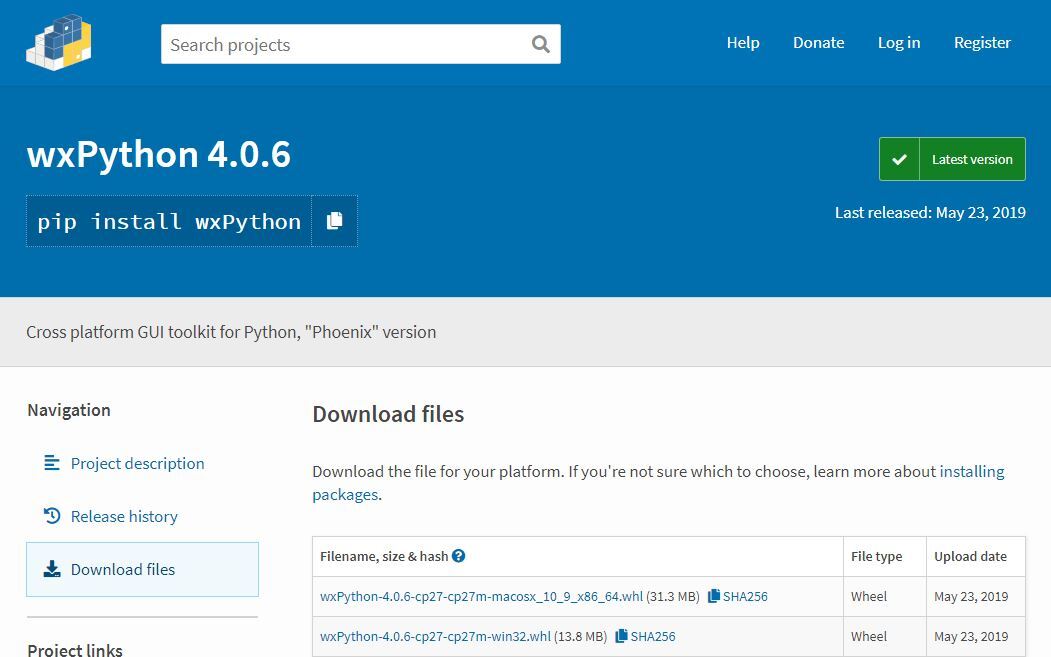Open Release history section

click(124, 516)
